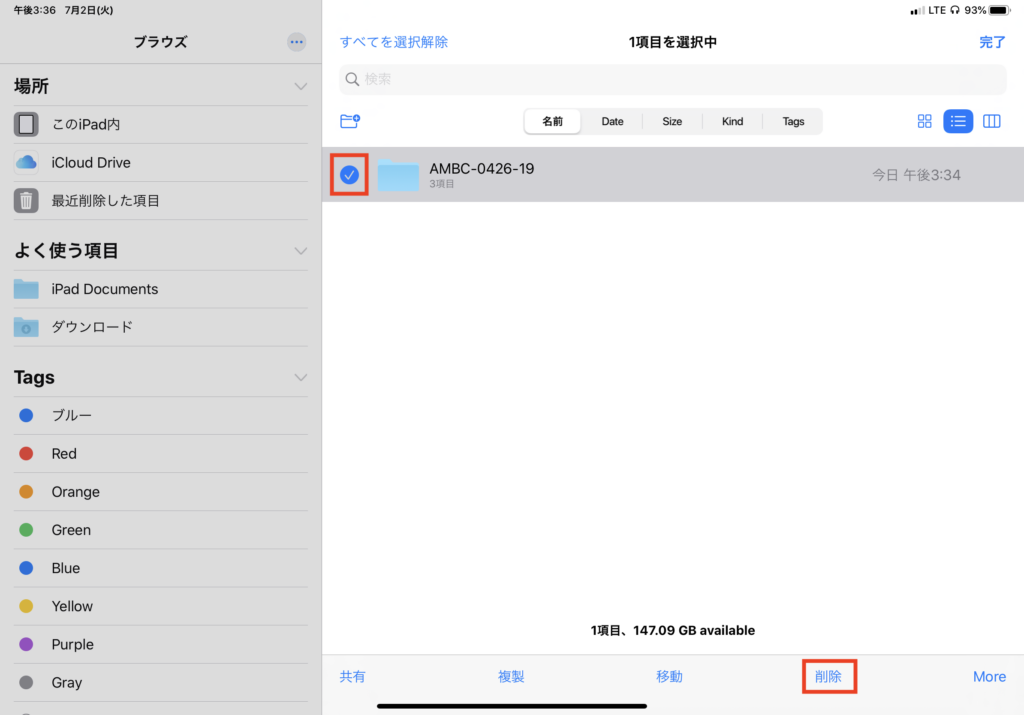The height and width of the screenshot is (715, 1024).
Task: Filter by the ブルー tag
Action: pyautogui.click(x=161, y=415)
